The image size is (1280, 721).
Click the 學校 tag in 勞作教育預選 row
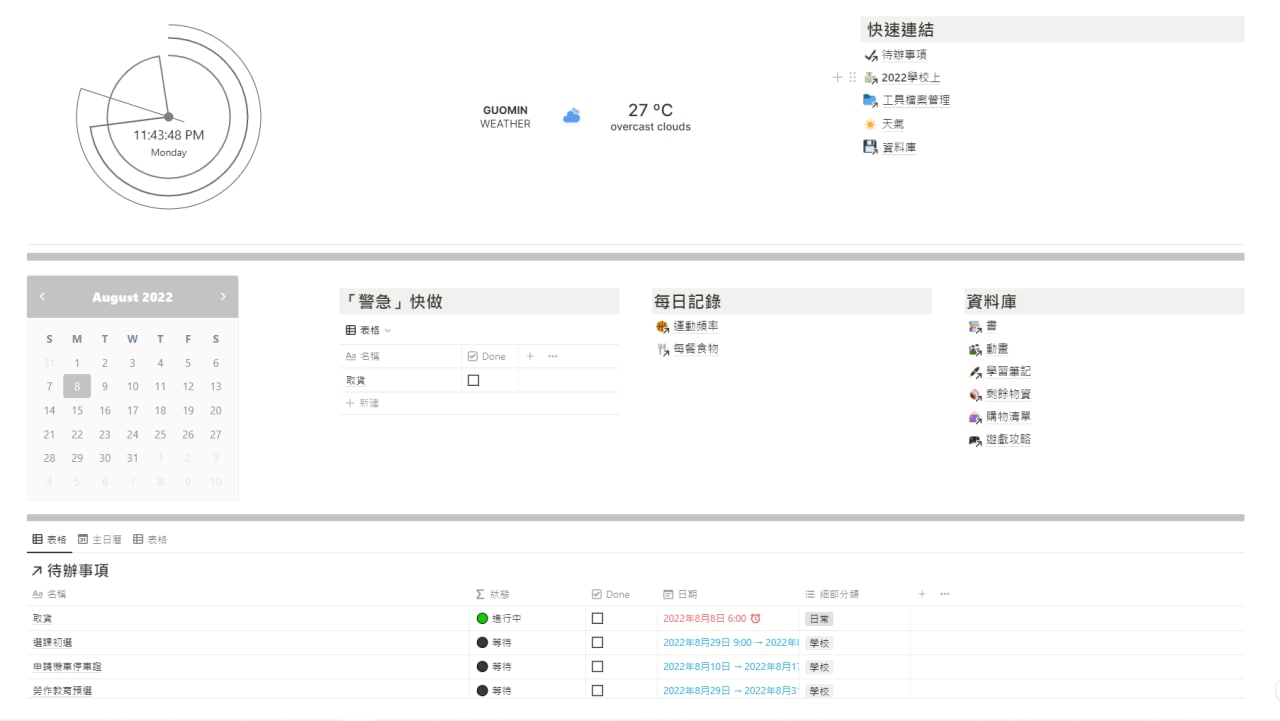(819, 691)
